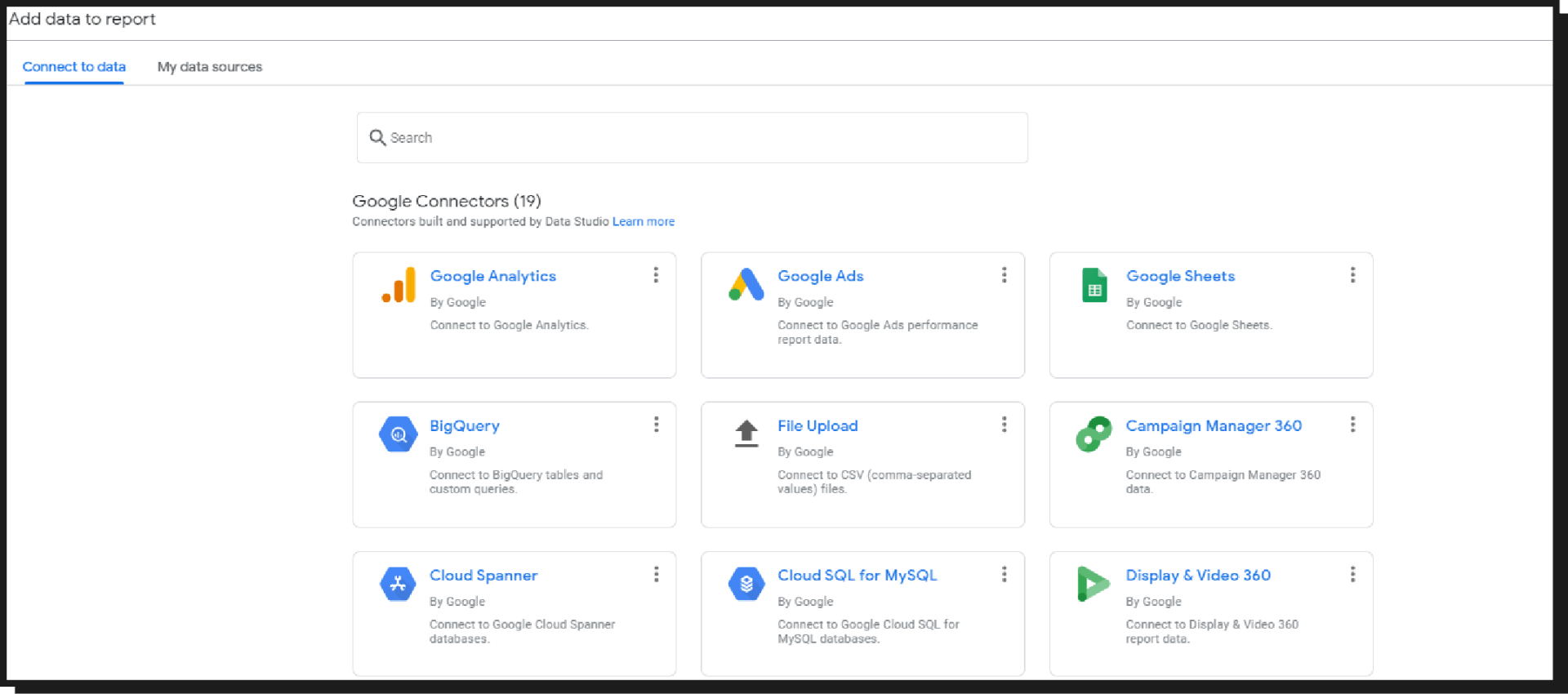Click 'Connect to Display & Video 360 report data.' text
The height and width of the screenshot is (694, 1568).
pos(1212,631)
